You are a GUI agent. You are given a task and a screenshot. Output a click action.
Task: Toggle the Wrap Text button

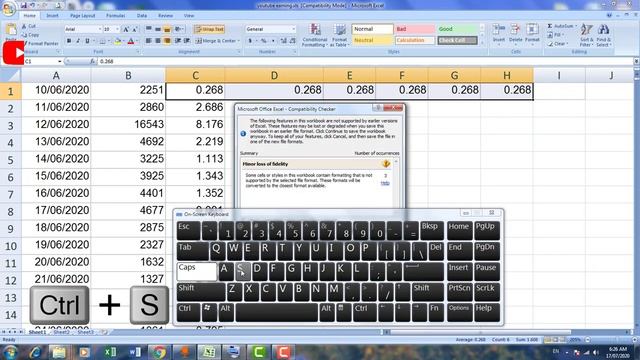[209, 29]
